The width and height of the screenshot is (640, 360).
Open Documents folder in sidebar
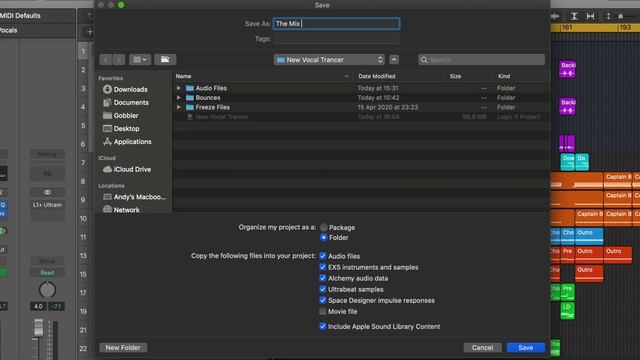point(126,102)
